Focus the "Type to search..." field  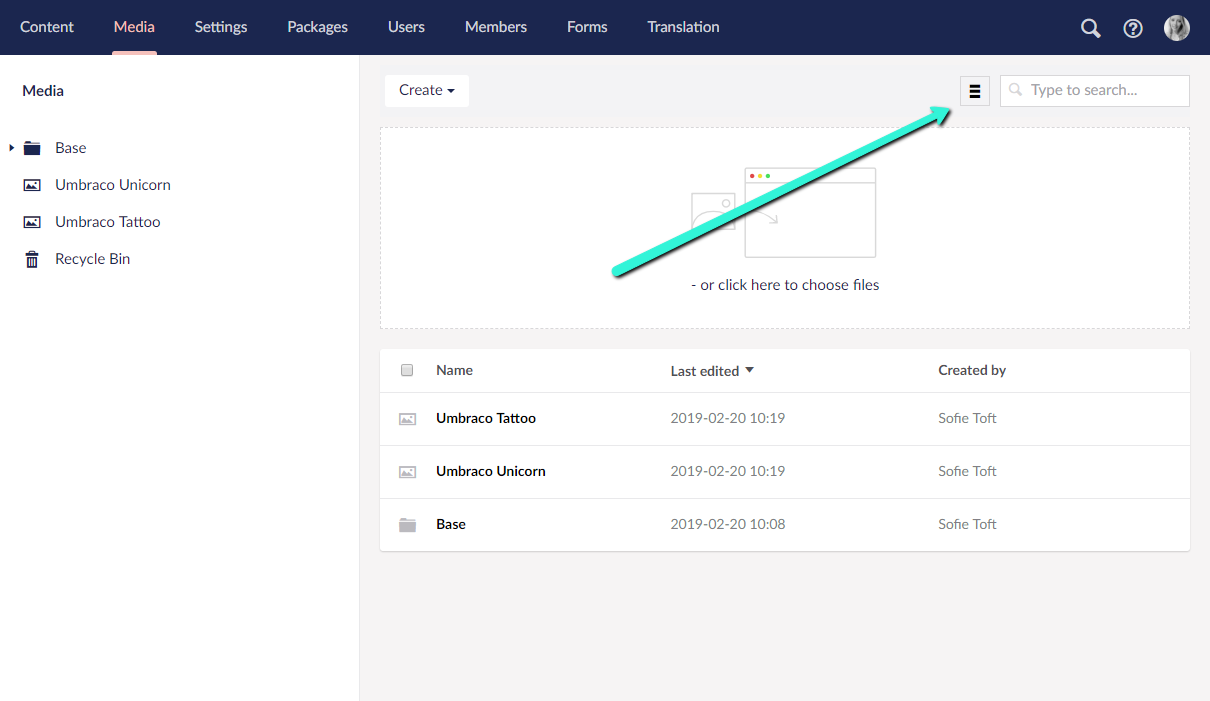pos(1095,91)
